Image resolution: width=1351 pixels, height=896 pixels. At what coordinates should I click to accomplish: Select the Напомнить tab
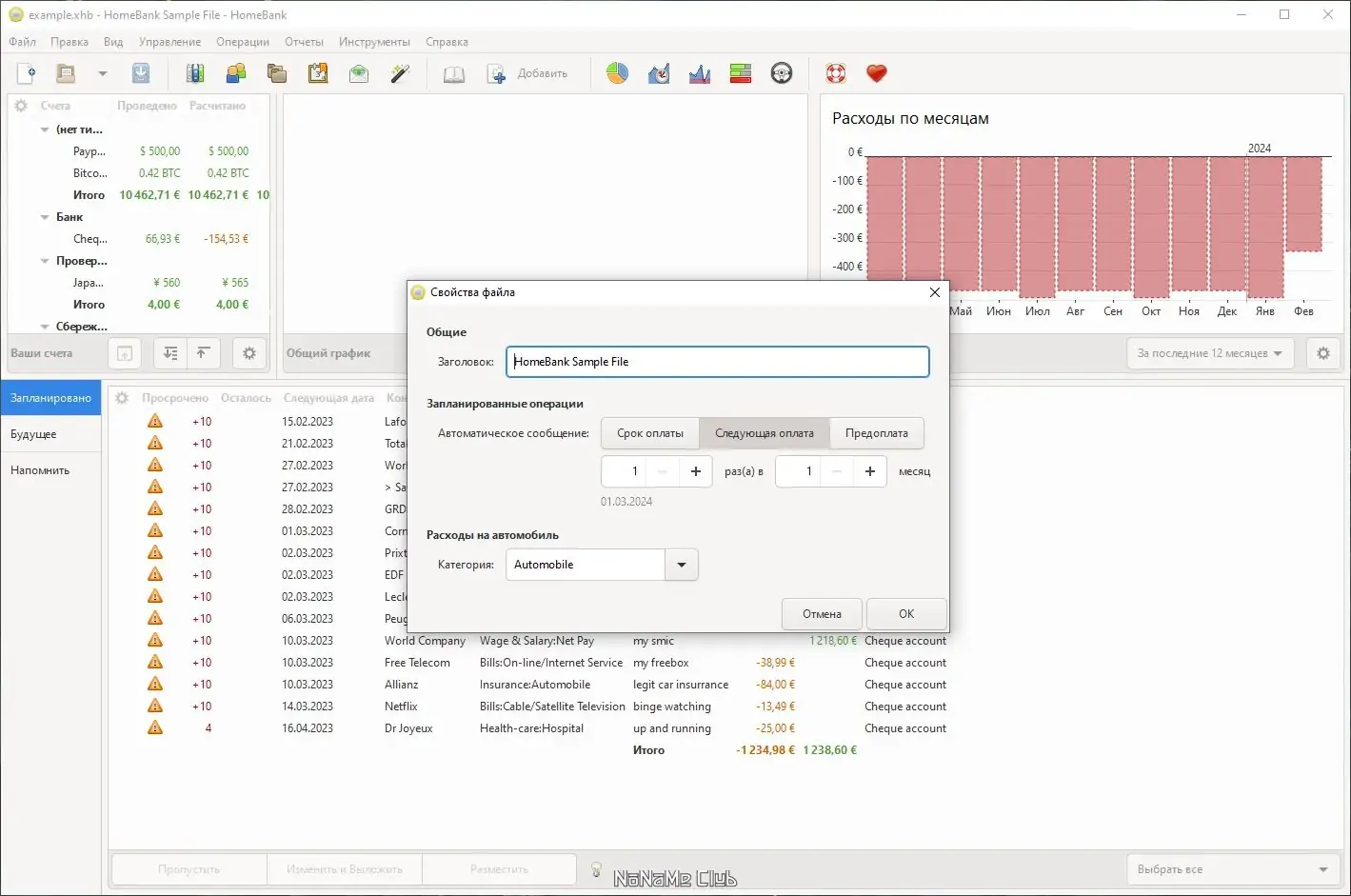[x=50, y=470]
